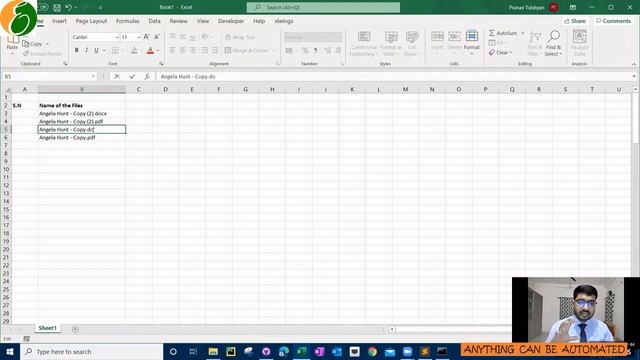Click the formula bar text field
640x360 pixels.
point(393,76)
